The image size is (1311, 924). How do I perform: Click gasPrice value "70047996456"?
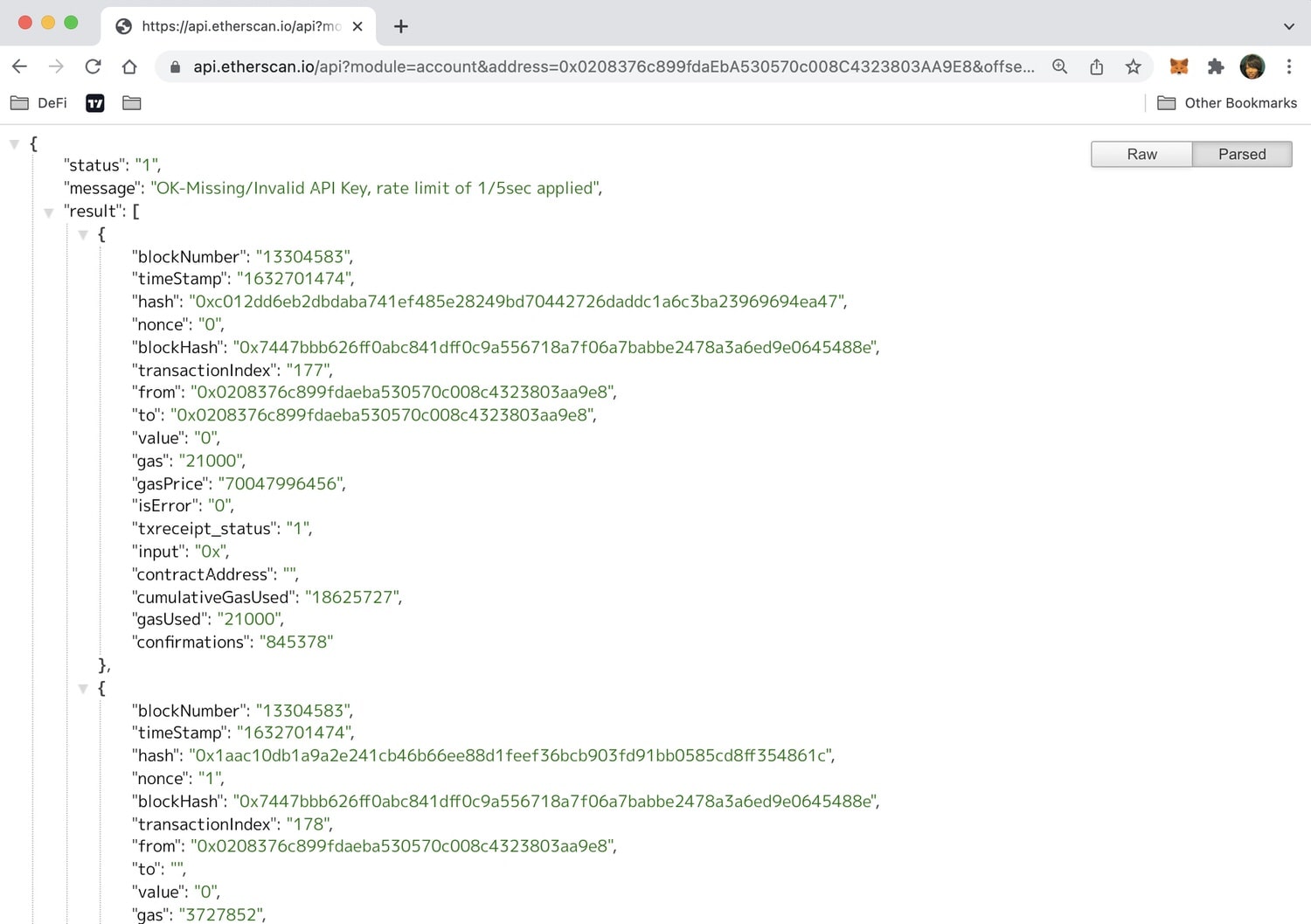pos(281,483)
